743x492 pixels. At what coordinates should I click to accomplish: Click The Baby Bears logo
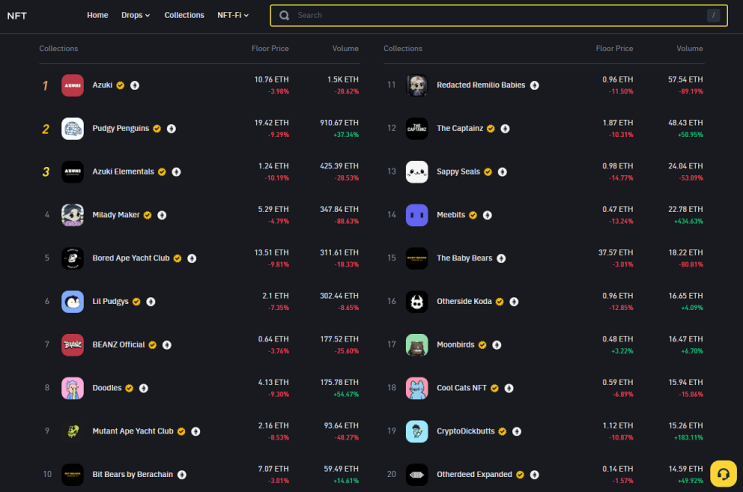[417, 258]
